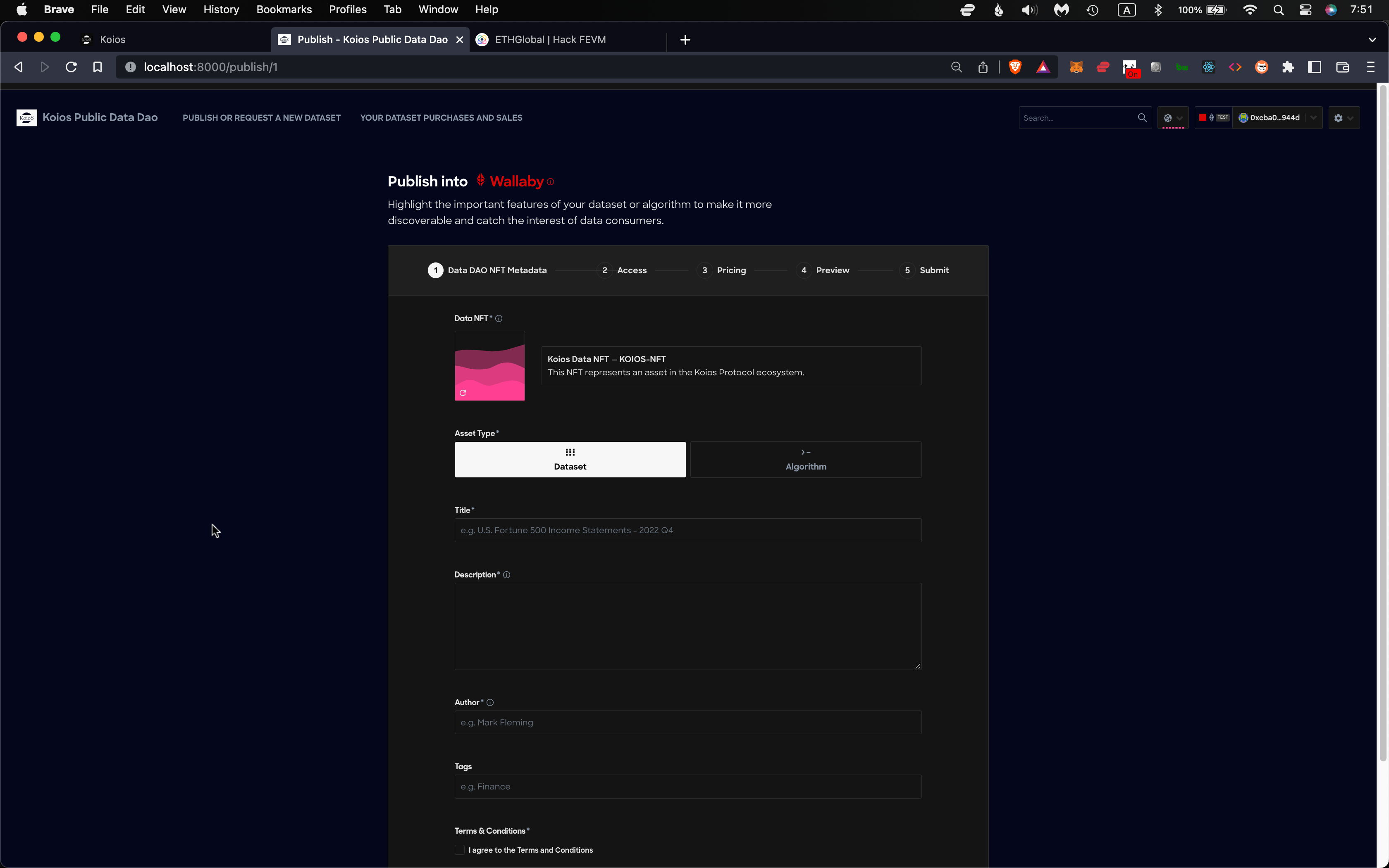This screenshot has width=1389, height=868.
Task: Click the site Search box
Action: pyautogui.click(x=1078, y=118)
